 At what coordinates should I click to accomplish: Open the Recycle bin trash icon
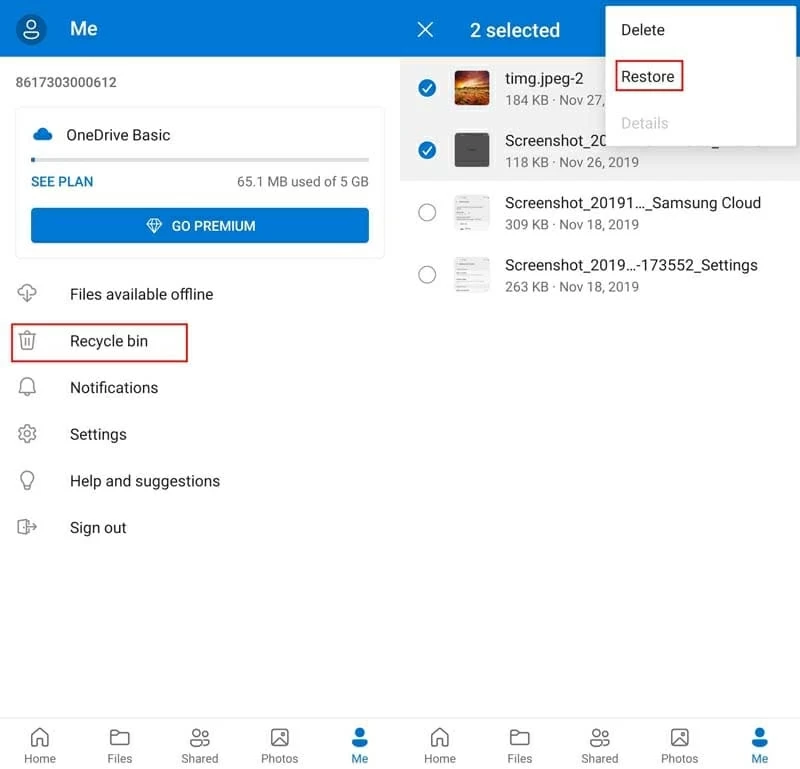pyautogui.click(x=27, y=341)
